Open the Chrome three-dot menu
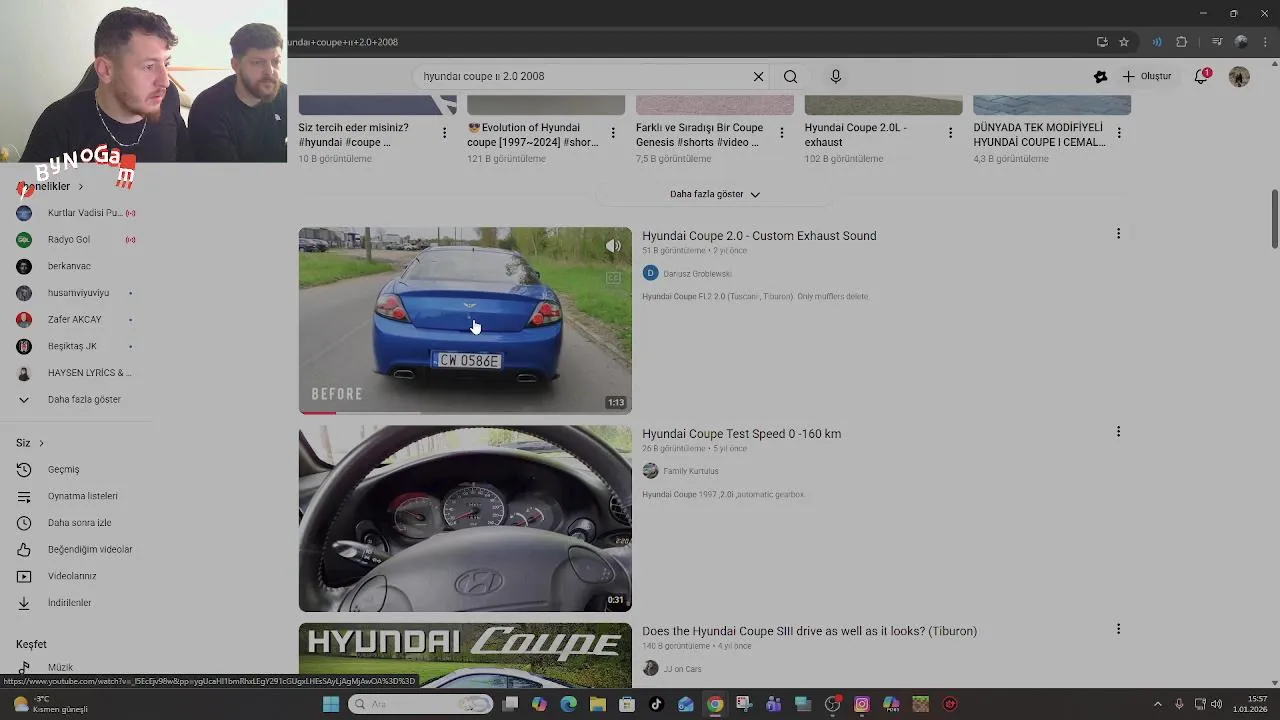Viewport: 1280px width, 720px height. click(1264, 42)
